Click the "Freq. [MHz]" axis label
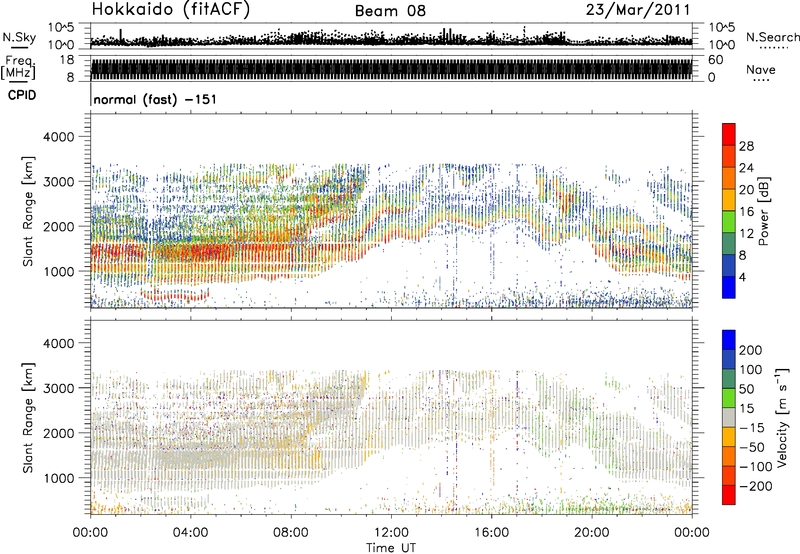The image size is (800, 554). [18, 67]
